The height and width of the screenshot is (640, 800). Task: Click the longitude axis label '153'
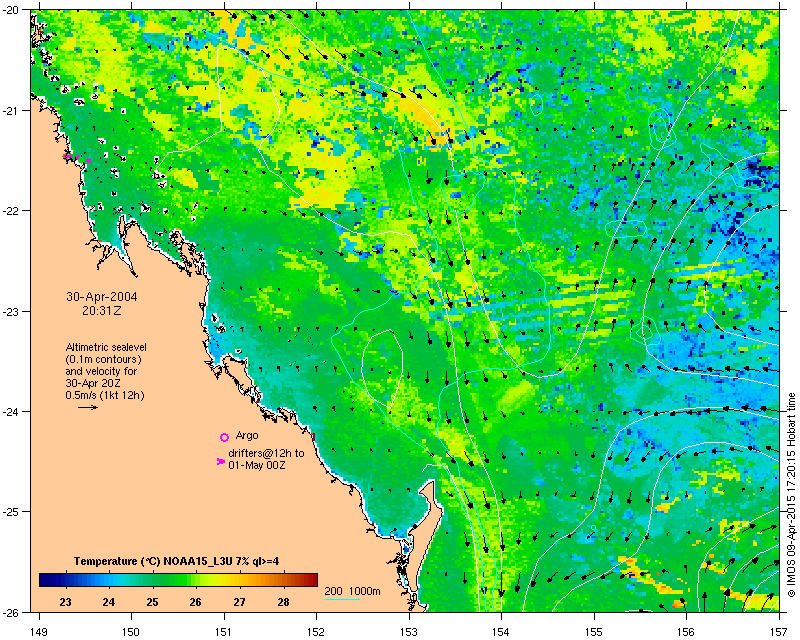(x=409, y=632)
